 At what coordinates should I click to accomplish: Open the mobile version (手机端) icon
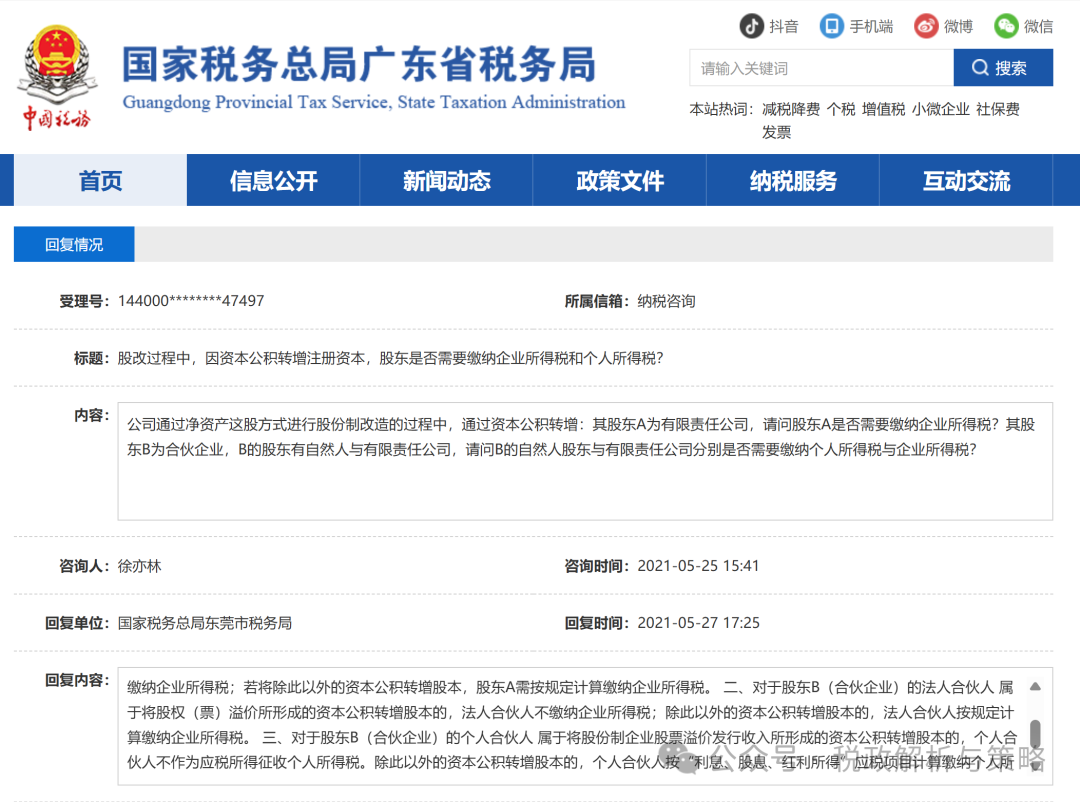[831, 26]
